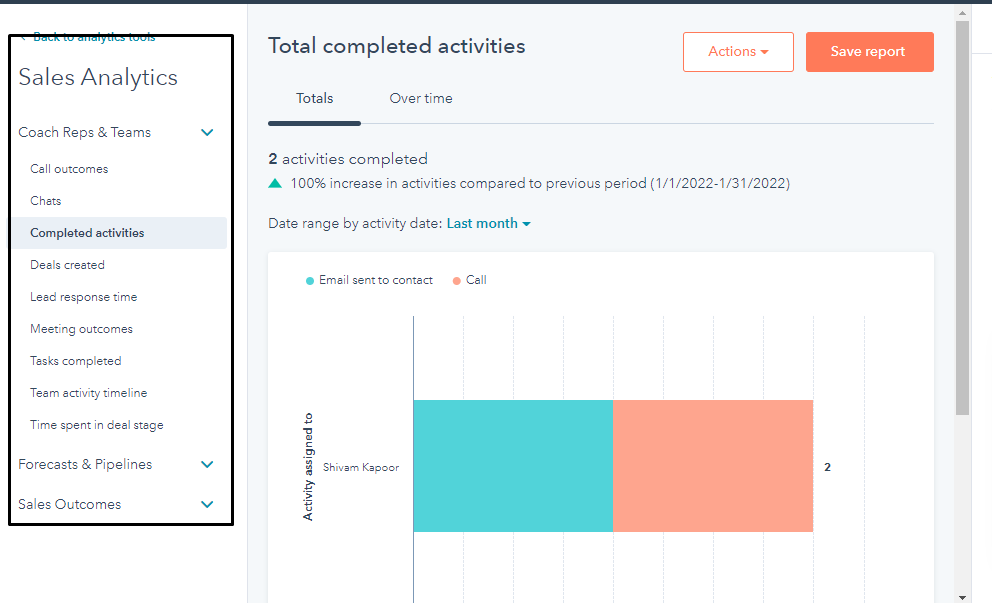This screenshot has width=992, height=603.
Task: Open the Call outcomes report
Action: [x=69, y=169]
